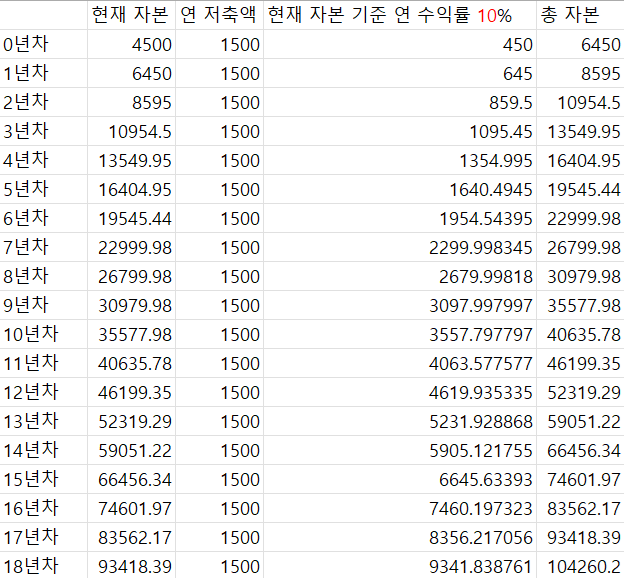Select the header cell 연 저축액

[219, 15]
